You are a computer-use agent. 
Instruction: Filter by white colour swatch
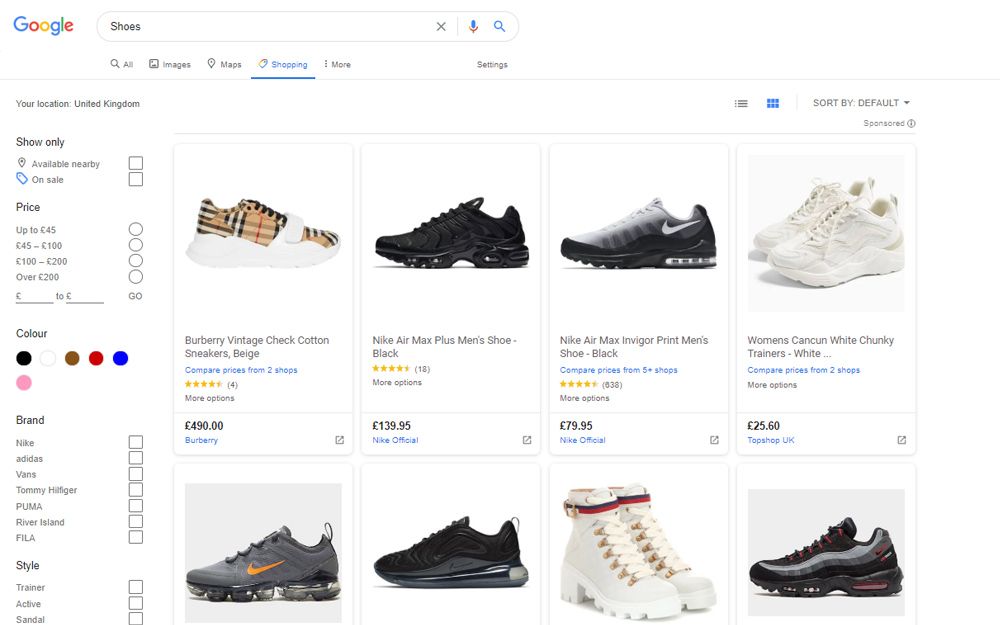(48, 358)
